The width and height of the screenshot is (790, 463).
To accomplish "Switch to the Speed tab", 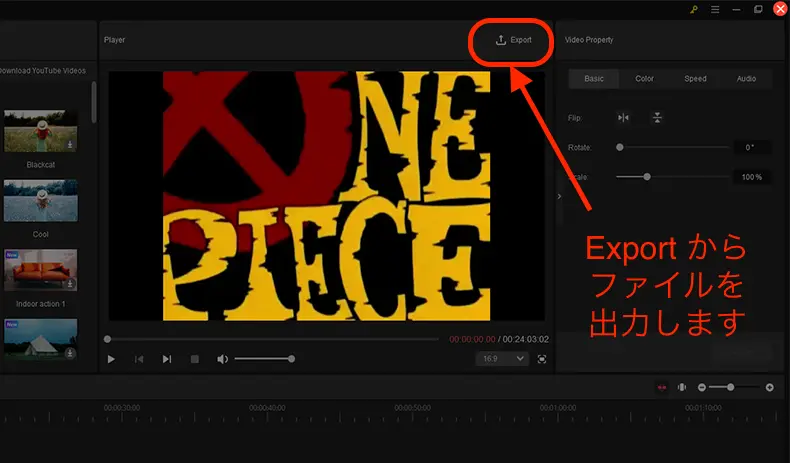I will click(x=695, y=79).
